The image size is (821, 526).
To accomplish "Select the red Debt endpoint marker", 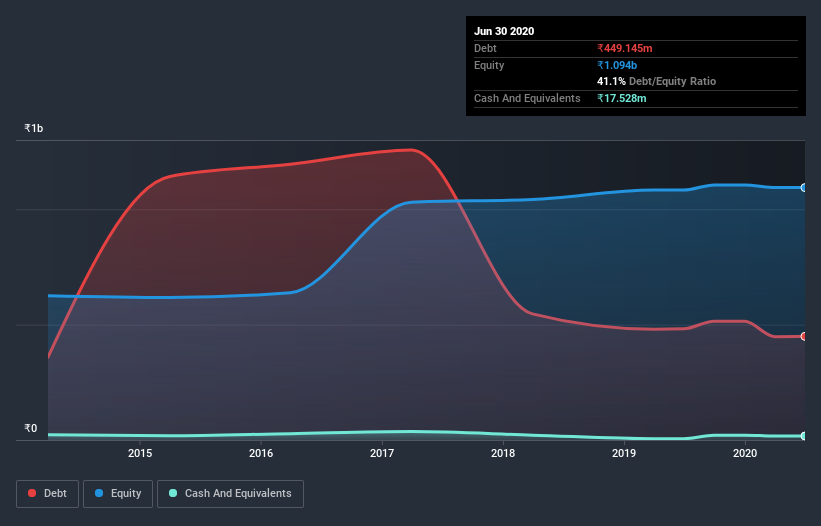I will 804,337.
